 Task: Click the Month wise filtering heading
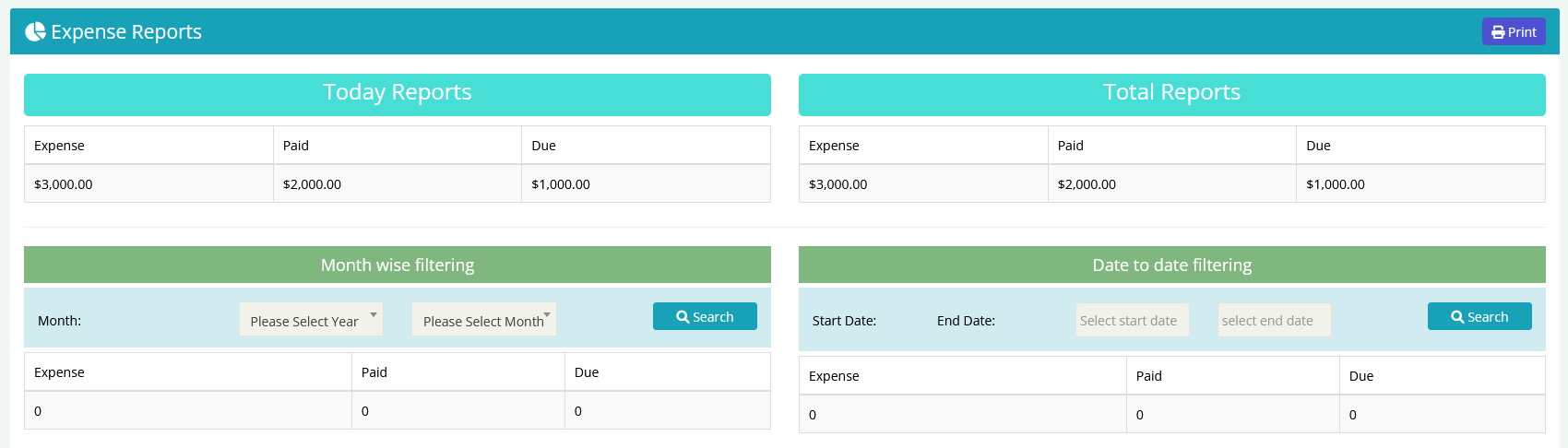click(x=398, y=265)
